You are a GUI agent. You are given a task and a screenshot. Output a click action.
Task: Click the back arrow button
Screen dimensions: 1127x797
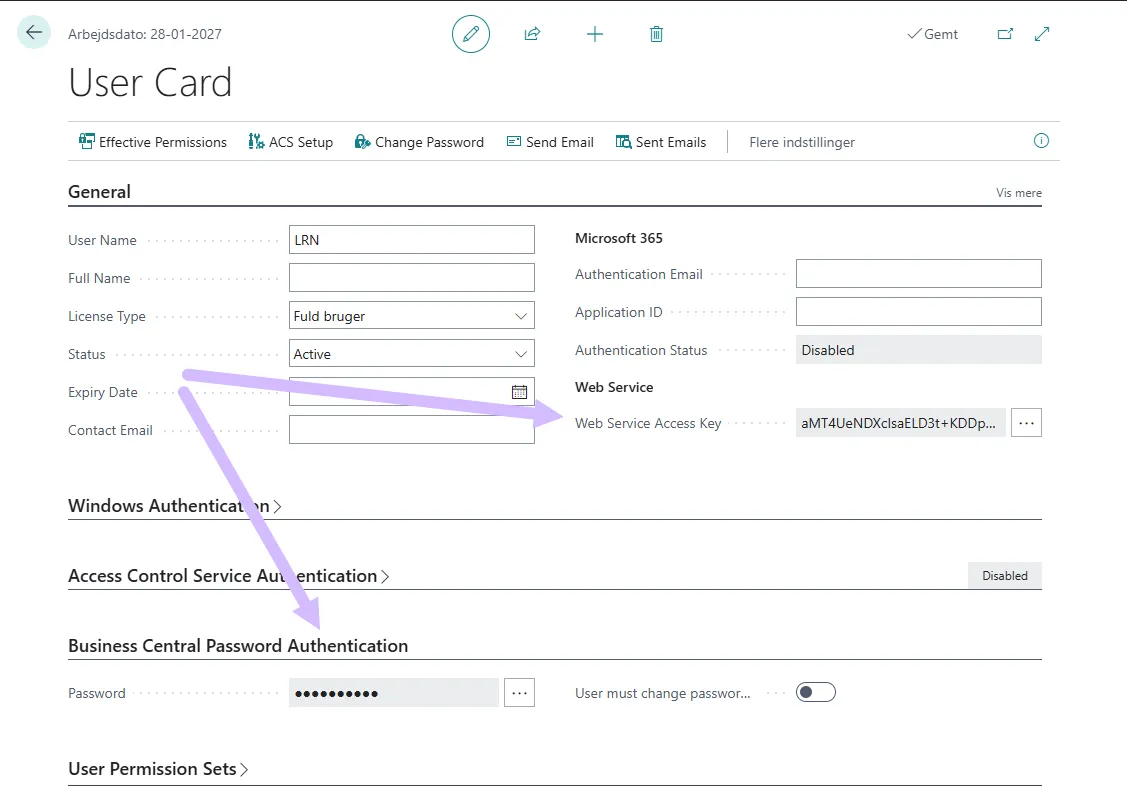[34, 33]
